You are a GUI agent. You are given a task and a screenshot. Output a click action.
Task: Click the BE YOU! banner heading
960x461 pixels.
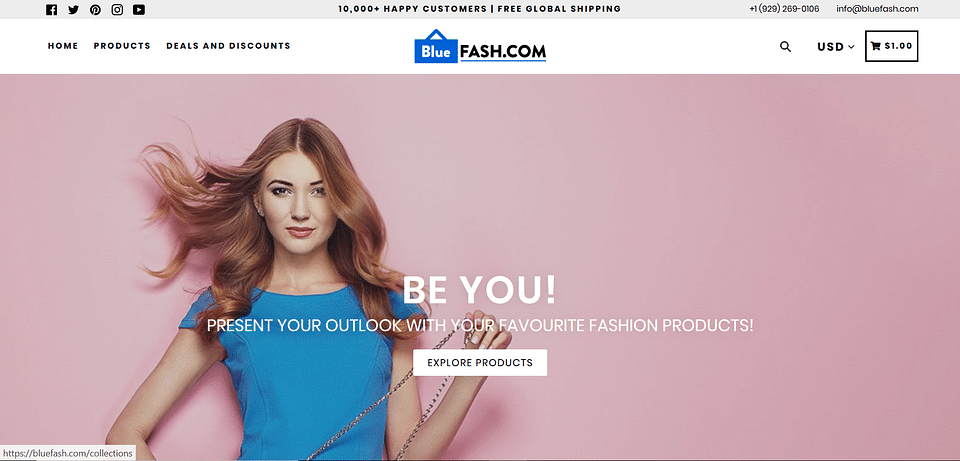click(479, 289)
